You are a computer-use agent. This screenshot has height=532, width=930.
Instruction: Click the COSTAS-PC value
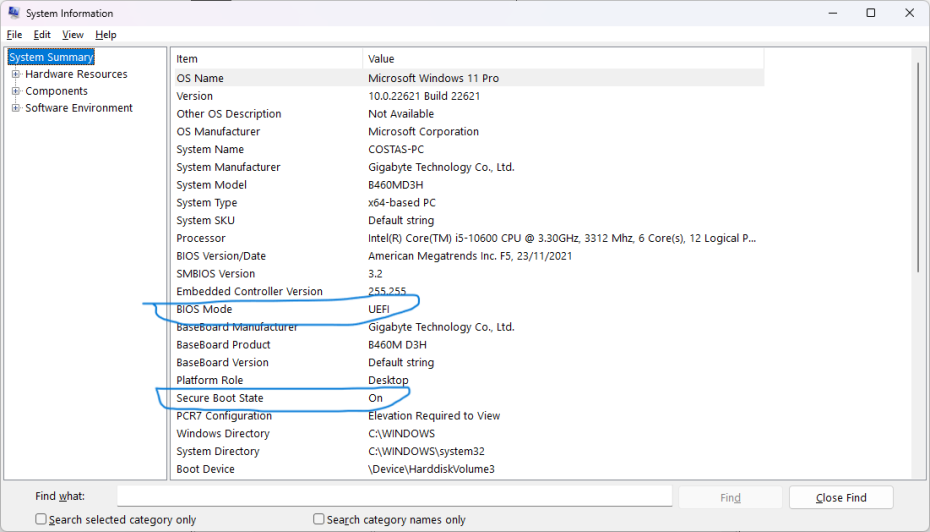point(396,149)
